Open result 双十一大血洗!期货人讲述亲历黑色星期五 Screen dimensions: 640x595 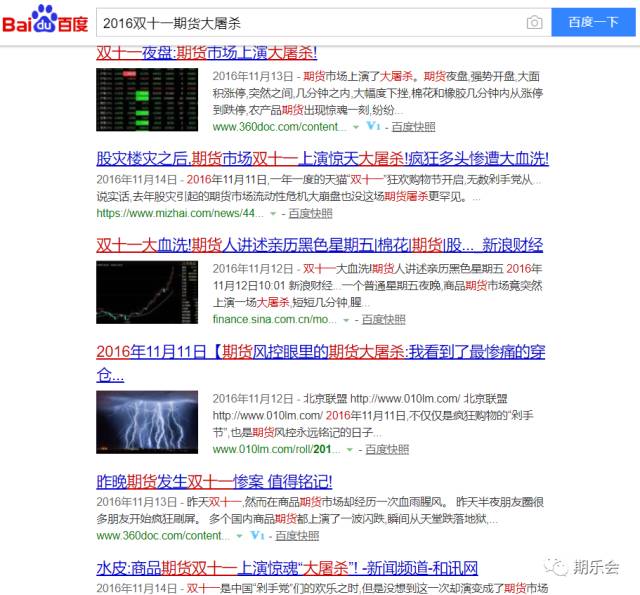(x=320, y=245)
